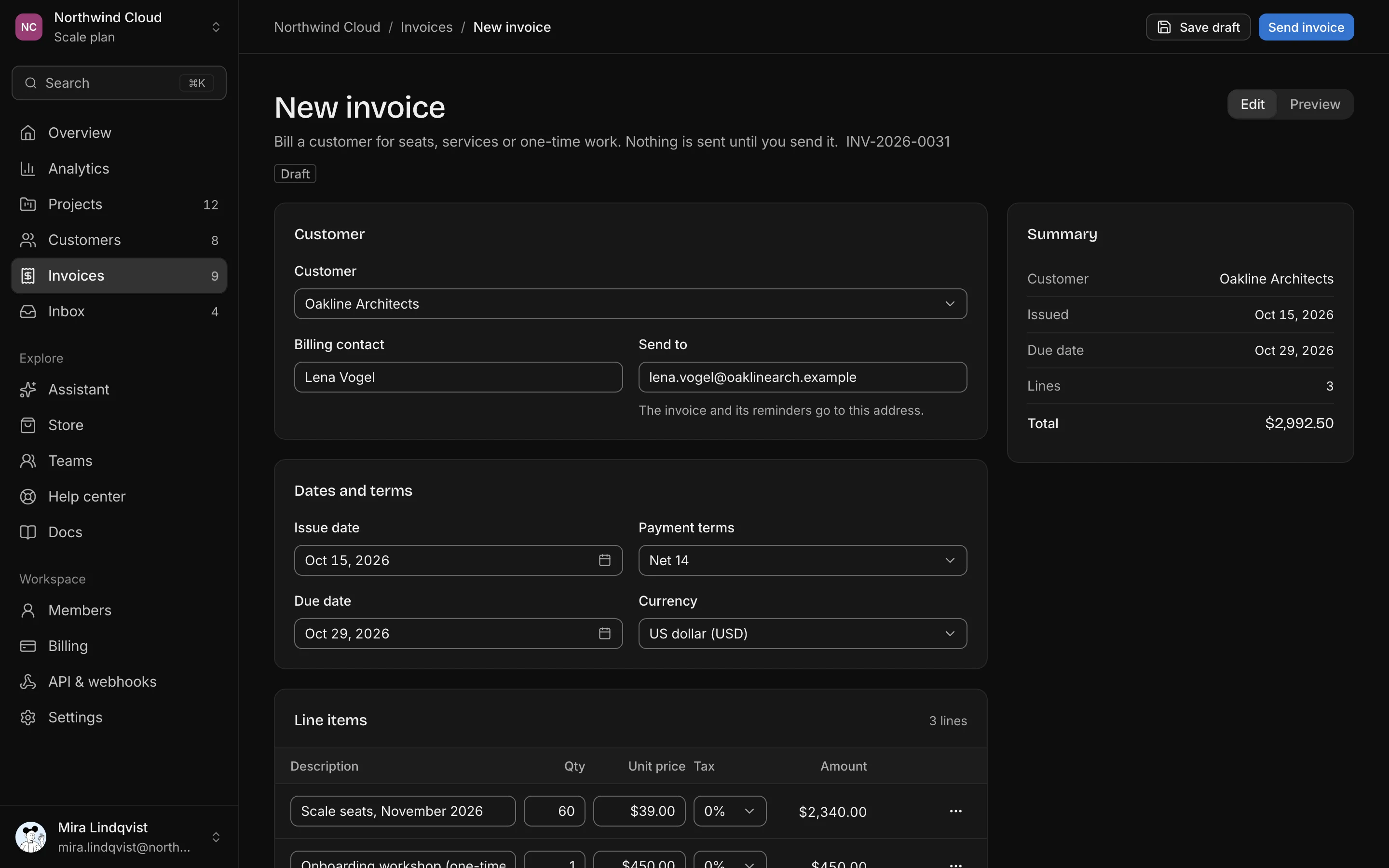This screenshot has width=1389, height=868.
Task: Click the invoice number INV-2026-0031
Action: pyautogui.click(x=898, y=141)
